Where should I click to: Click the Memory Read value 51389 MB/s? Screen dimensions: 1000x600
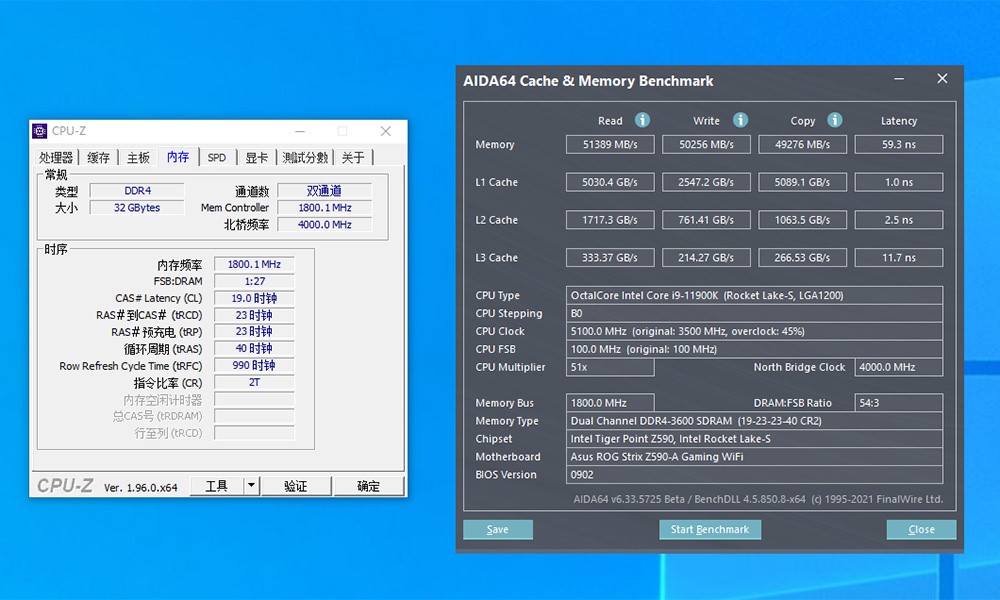point(610,145)
